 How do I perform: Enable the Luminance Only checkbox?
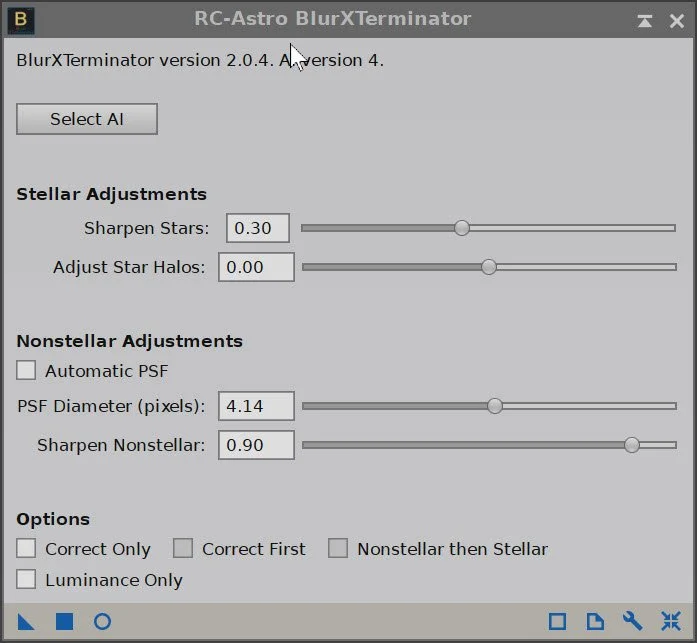[x=26, y=579]
